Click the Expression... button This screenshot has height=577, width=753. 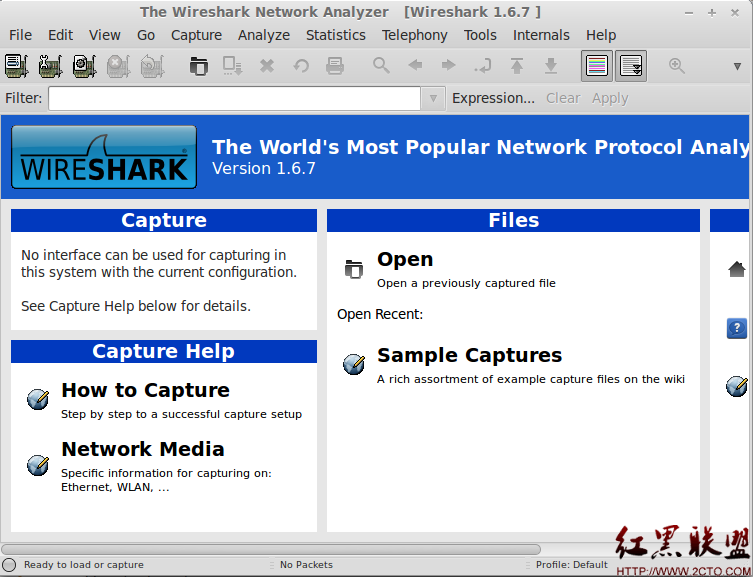[493, 98]
